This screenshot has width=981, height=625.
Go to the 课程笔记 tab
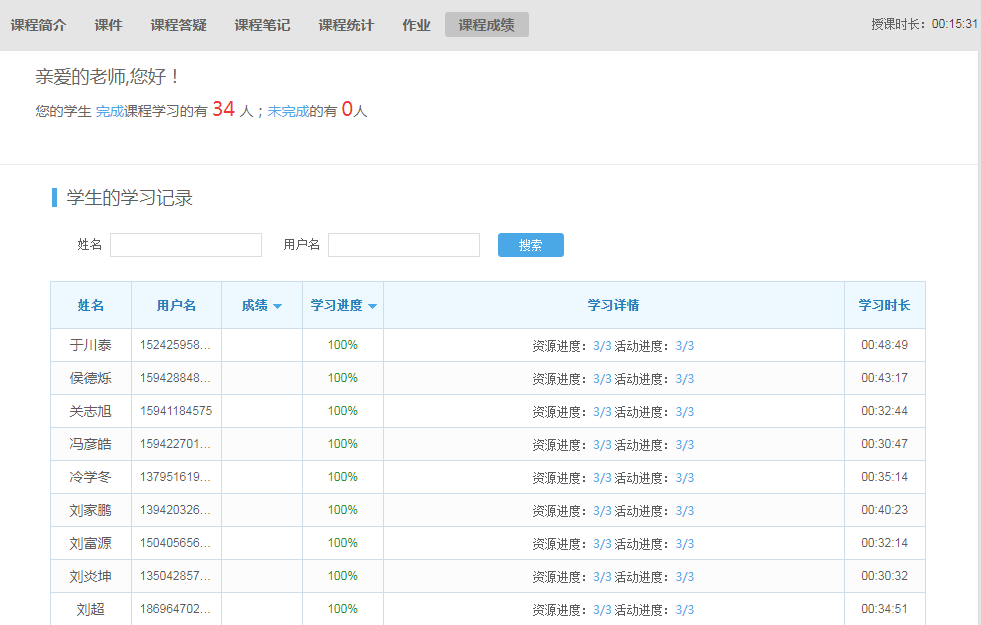[262, 25]
